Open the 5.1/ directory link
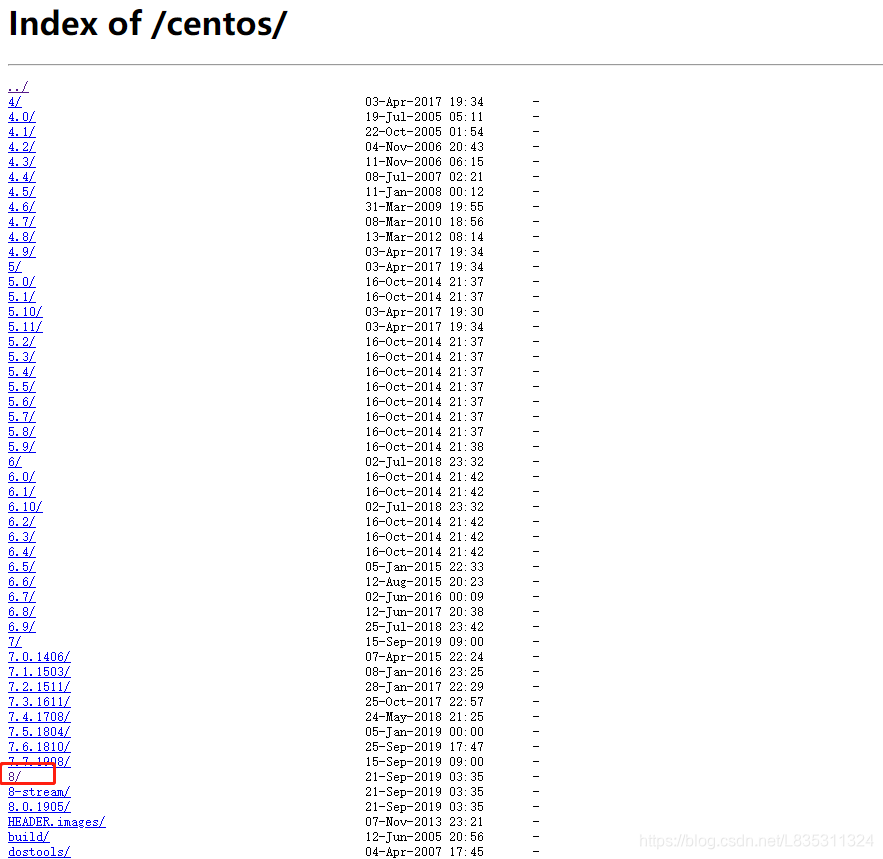The image size is (883, 859). pyautogui.click(x=21, y=297)
